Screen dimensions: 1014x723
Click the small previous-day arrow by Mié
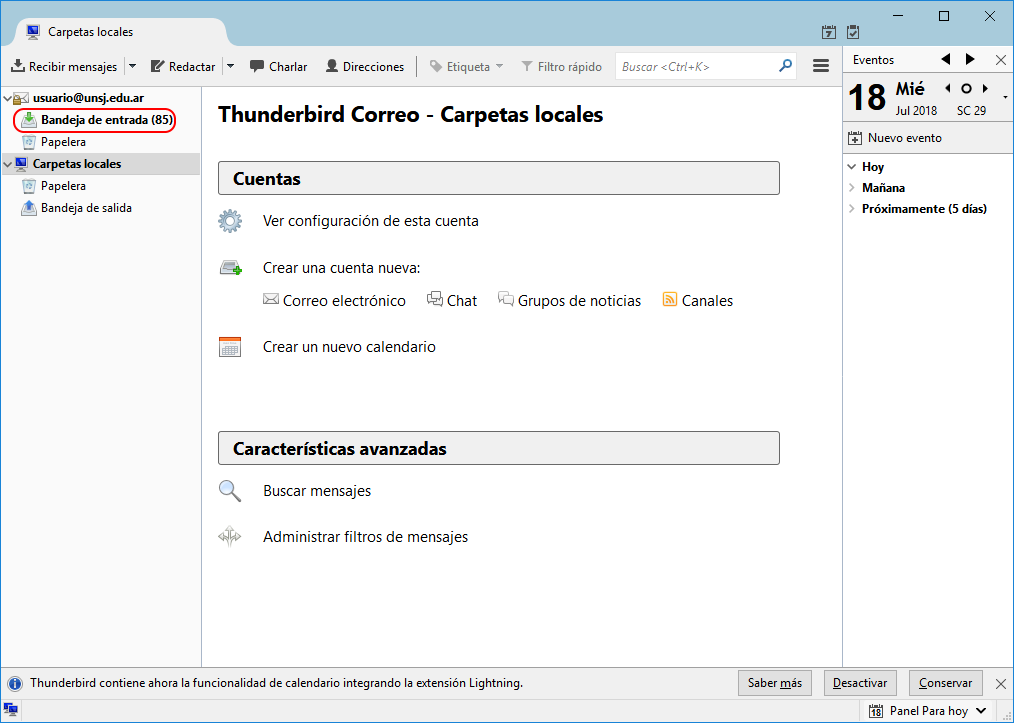pyautogui.click(x=948, y=89)
